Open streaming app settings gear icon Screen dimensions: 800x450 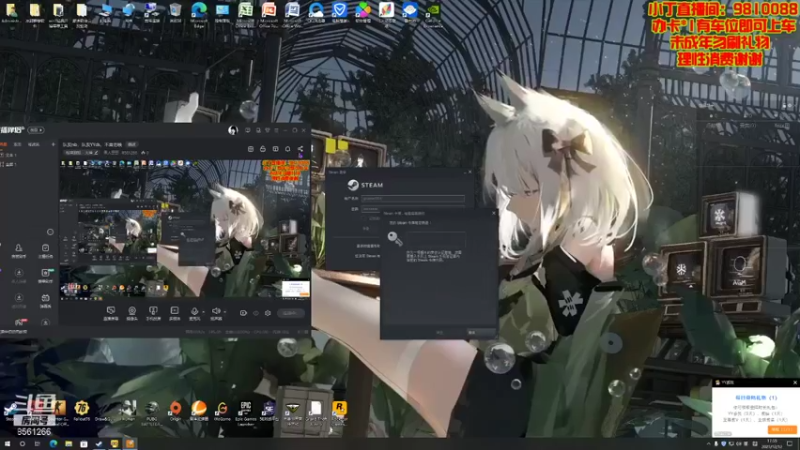tap(268, 313)
